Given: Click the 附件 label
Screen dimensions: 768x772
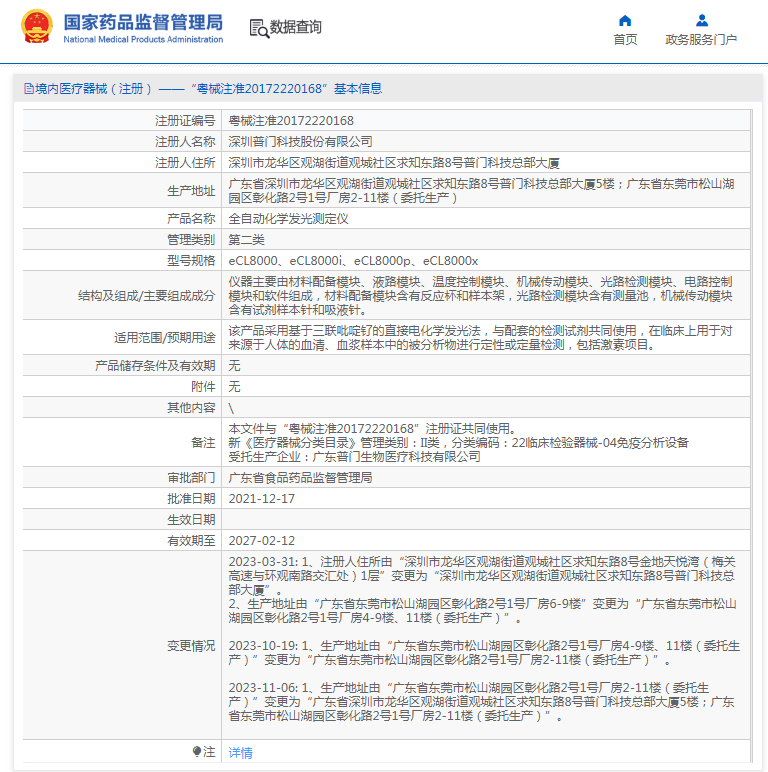Looking at the screenshot, I should coord(203,387).
